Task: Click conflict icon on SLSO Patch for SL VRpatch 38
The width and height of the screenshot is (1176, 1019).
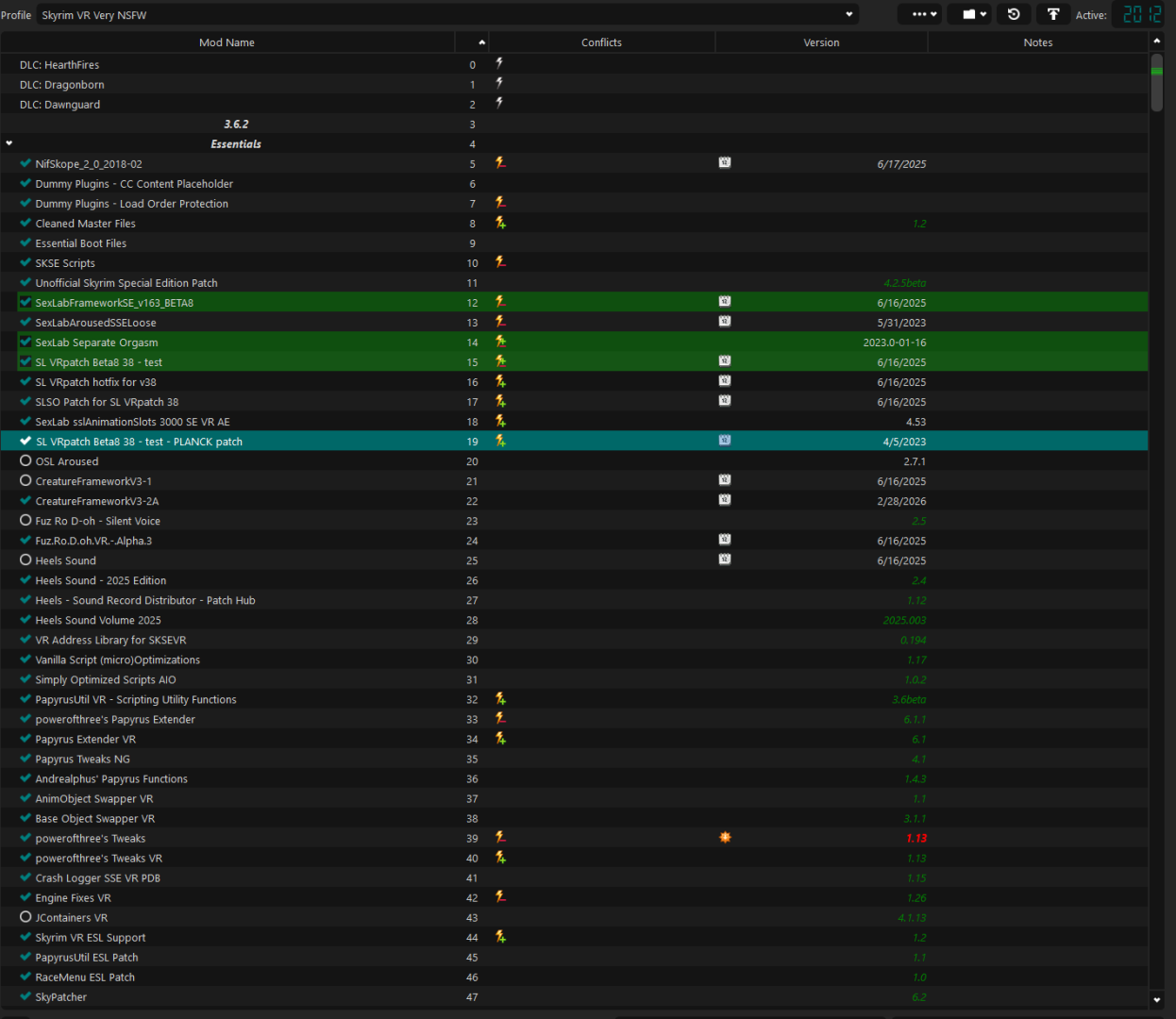Action: pos(500,401)
